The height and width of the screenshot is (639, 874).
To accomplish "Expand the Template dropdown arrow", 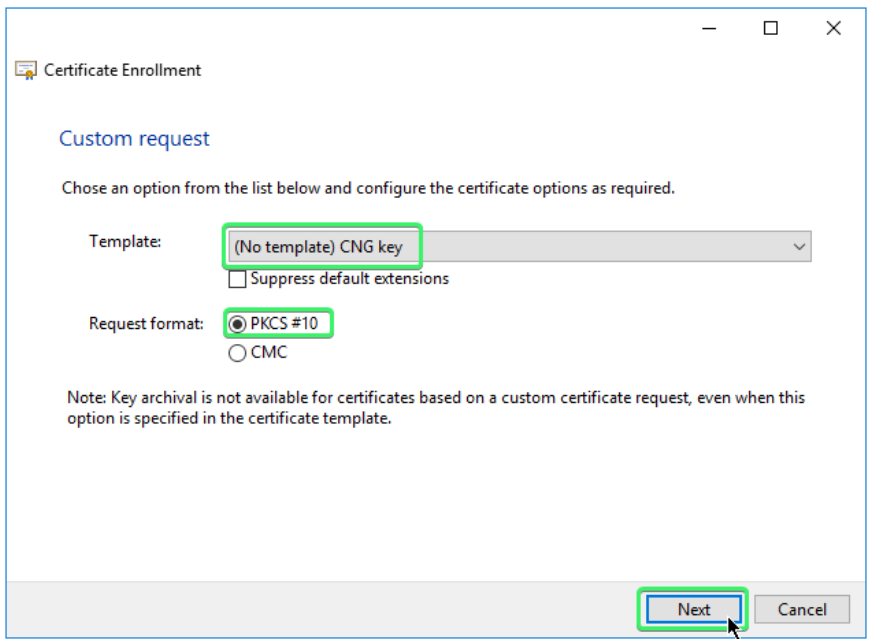I will click(798, 246).
